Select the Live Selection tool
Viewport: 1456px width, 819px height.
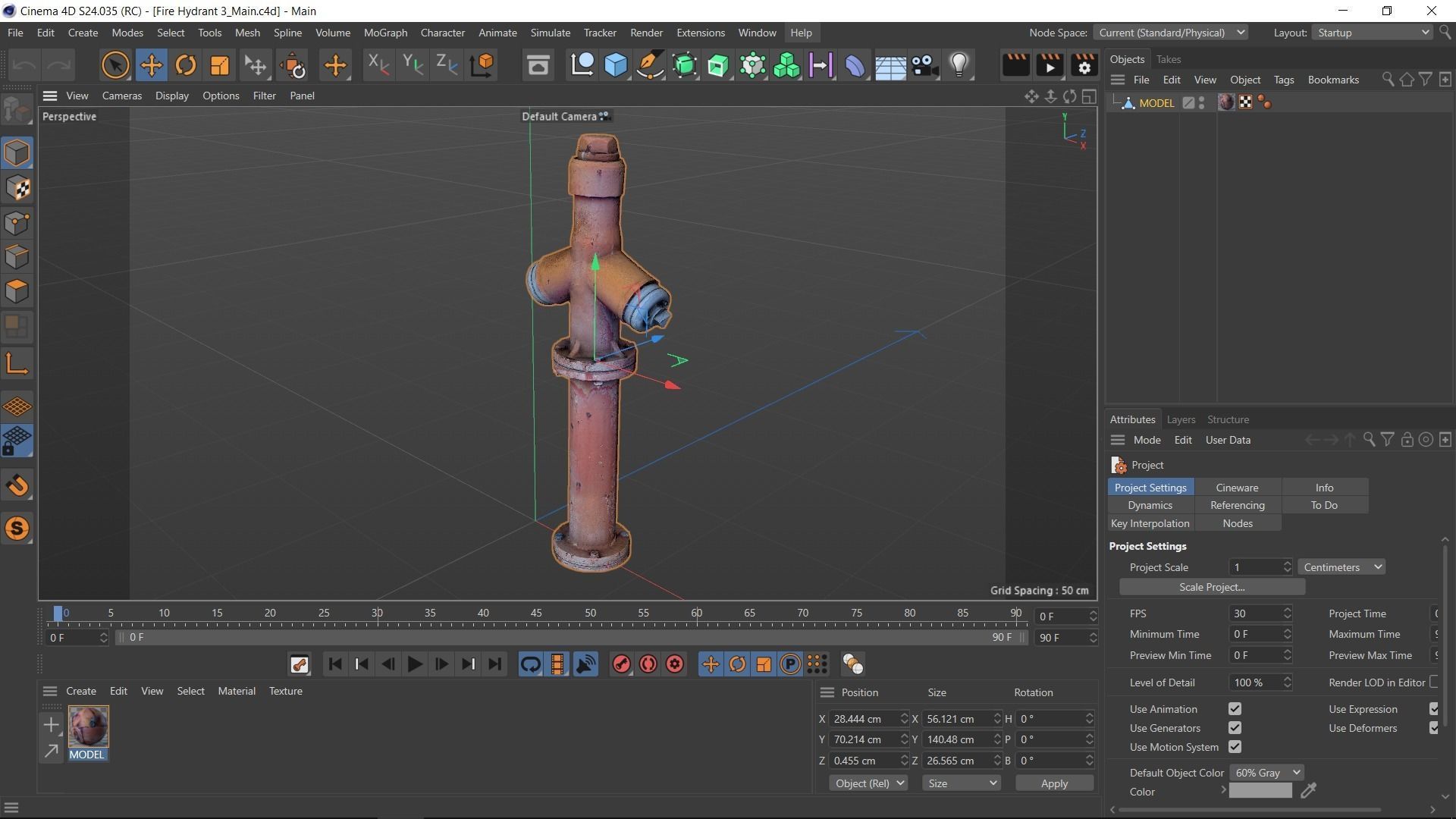[x=115, y=65]
